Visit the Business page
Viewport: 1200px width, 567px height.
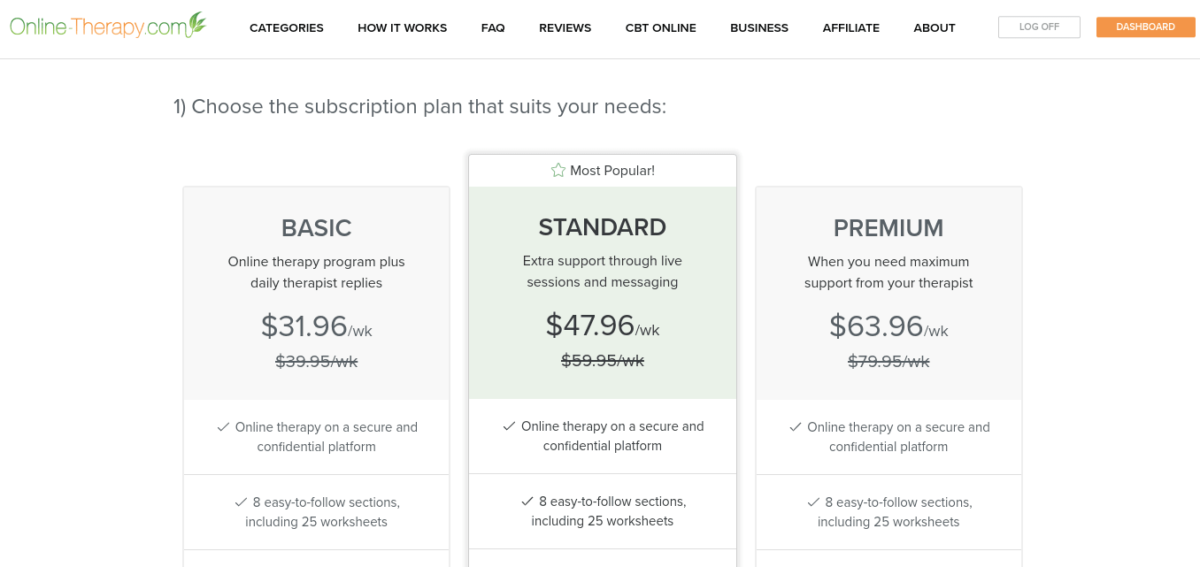click(x=759, y=28)
